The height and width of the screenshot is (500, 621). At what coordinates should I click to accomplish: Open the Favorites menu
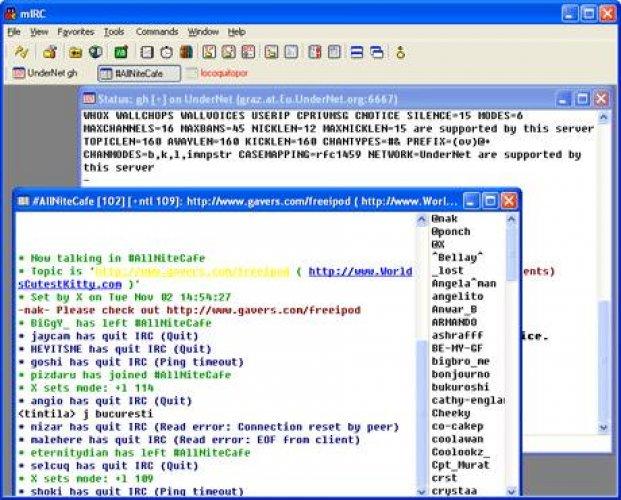click(75, 32)
